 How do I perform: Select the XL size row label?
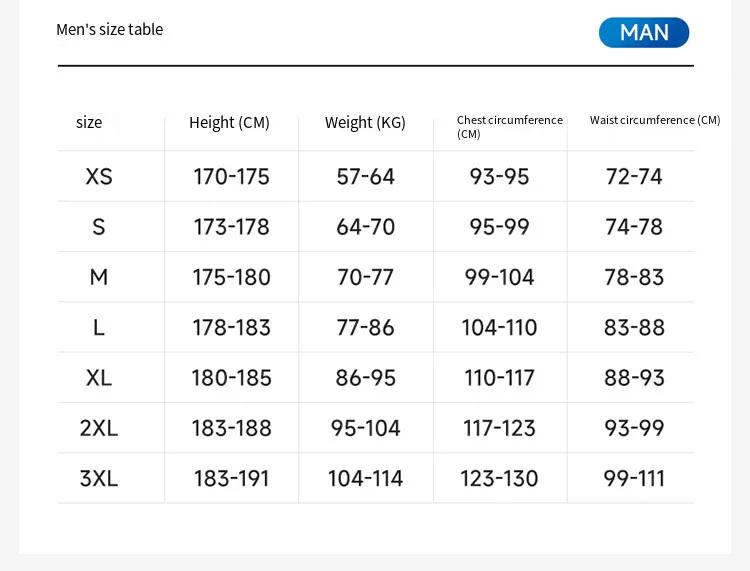click(x=99, y=378)
